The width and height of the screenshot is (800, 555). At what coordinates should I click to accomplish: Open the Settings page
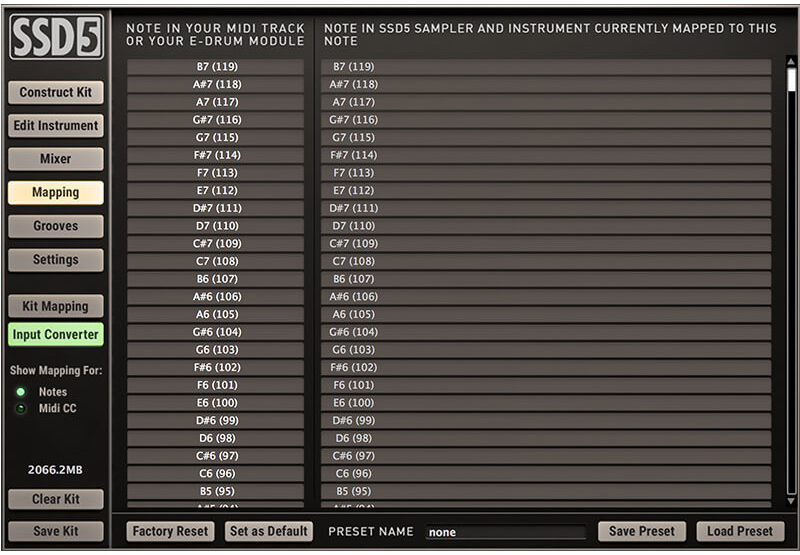(x=56, y=260)
